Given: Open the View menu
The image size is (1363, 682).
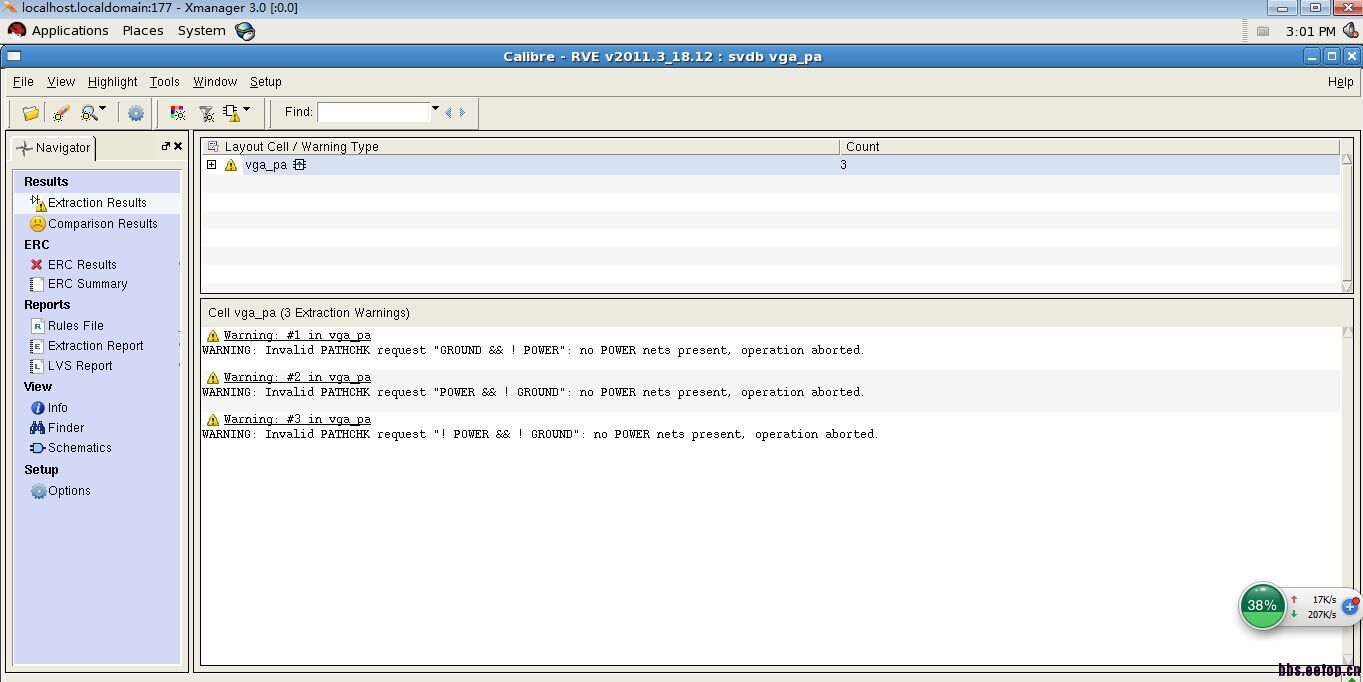Looking at the screenshot, I should click(61, 82).
